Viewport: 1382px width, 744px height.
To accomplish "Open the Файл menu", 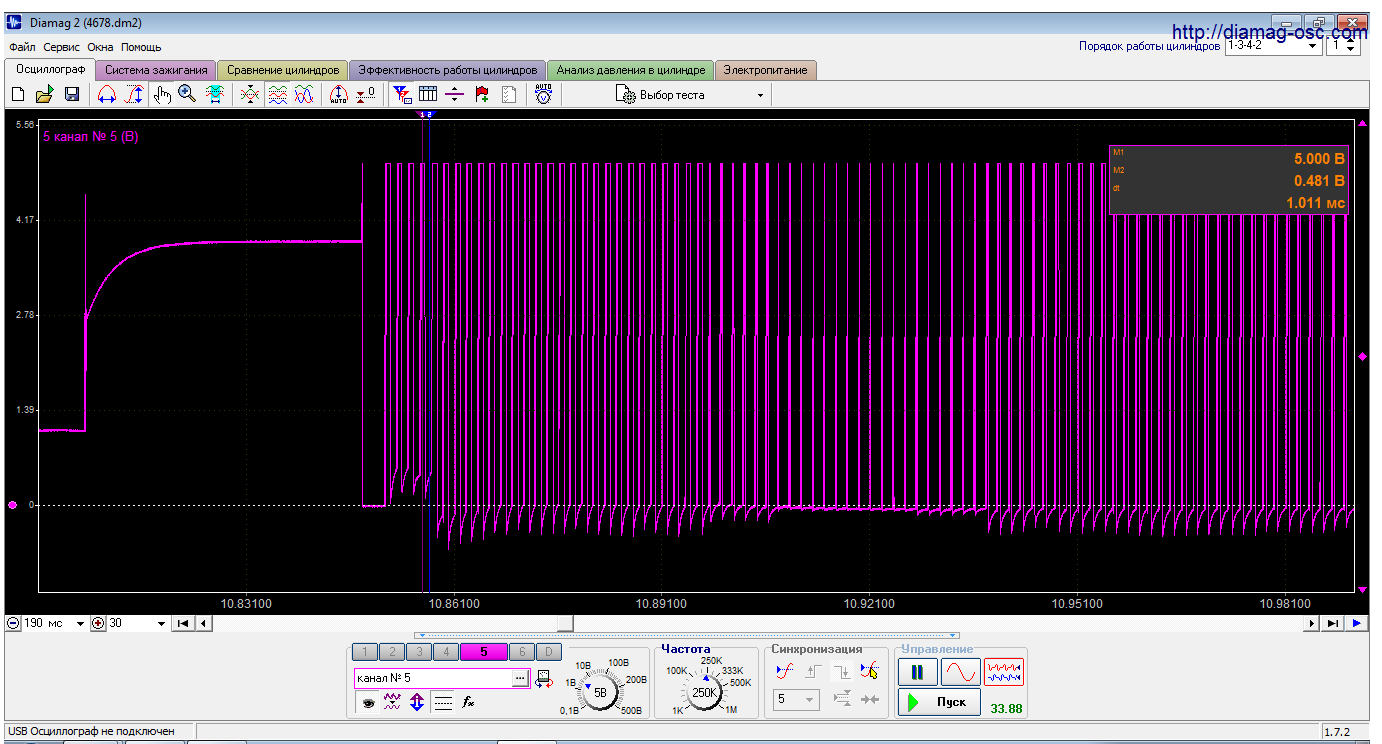I will [22, 47].
